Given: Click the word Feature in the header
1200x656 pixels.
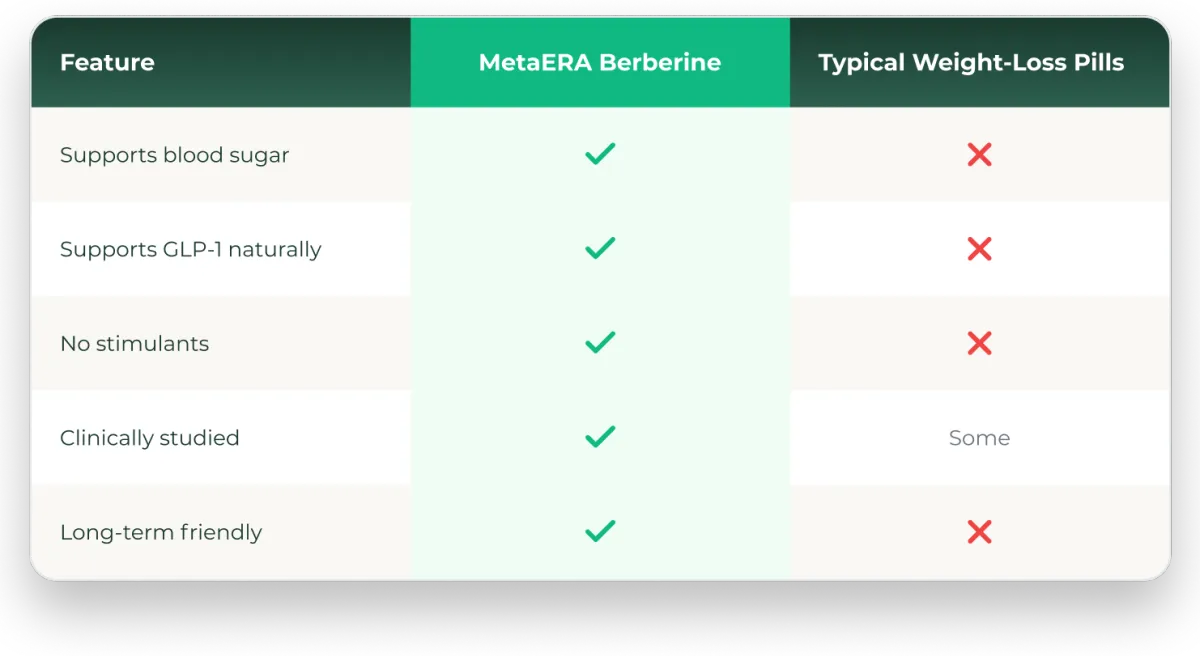Looking at the screenshot, I should [107, 63].
